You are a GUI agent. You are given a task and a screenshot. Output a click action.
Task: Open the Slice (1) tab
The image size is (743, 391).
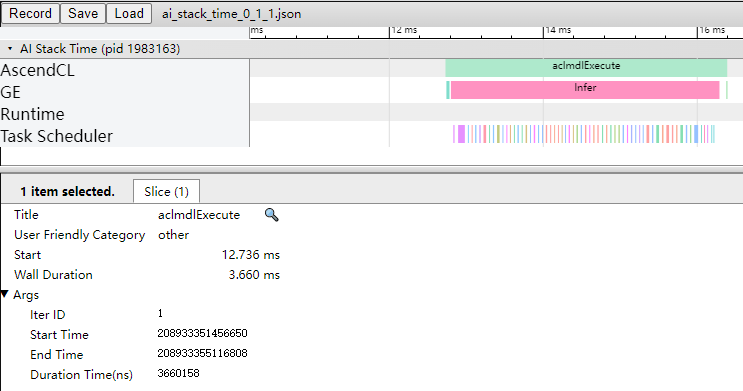tap(166, 191)
